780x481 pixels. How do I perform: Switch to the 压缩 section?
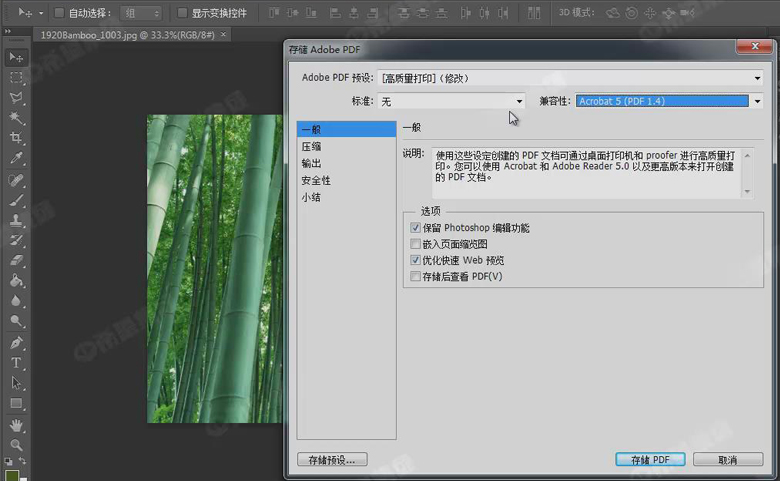coord(312,146)
